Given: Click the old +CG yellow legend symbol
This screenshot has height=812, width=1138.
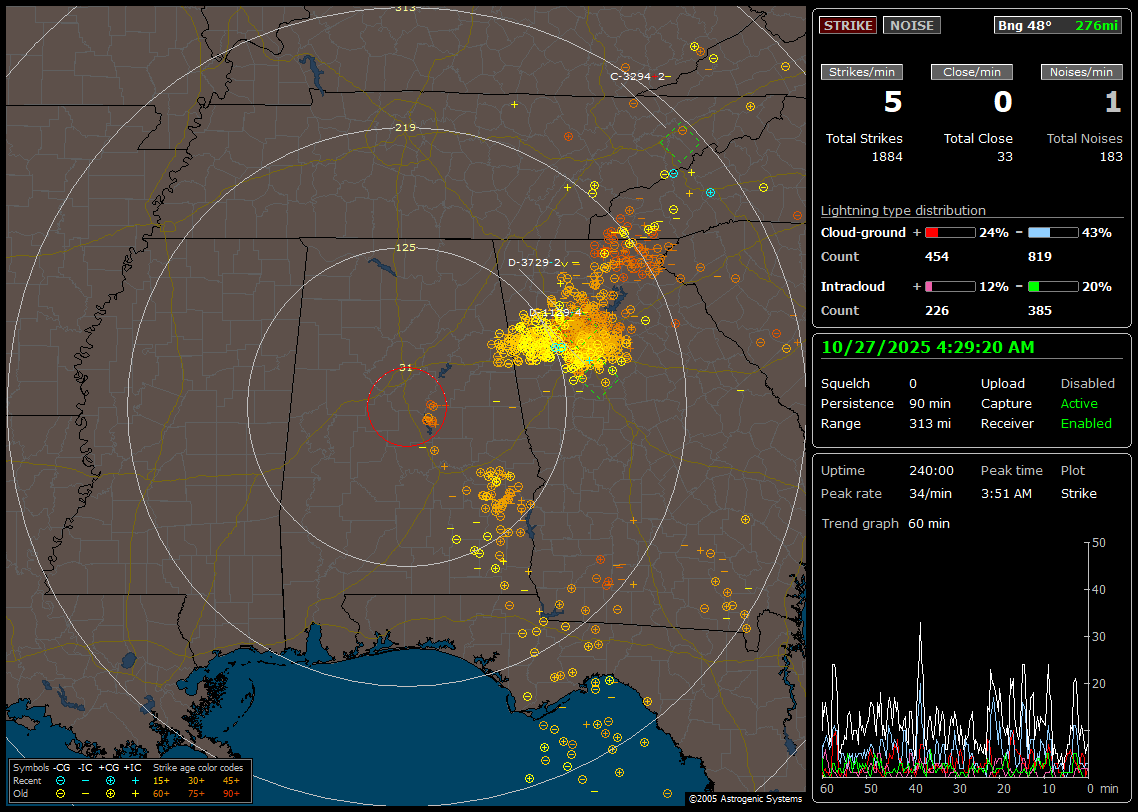Looking at the screenshot, I should [110, 793].
